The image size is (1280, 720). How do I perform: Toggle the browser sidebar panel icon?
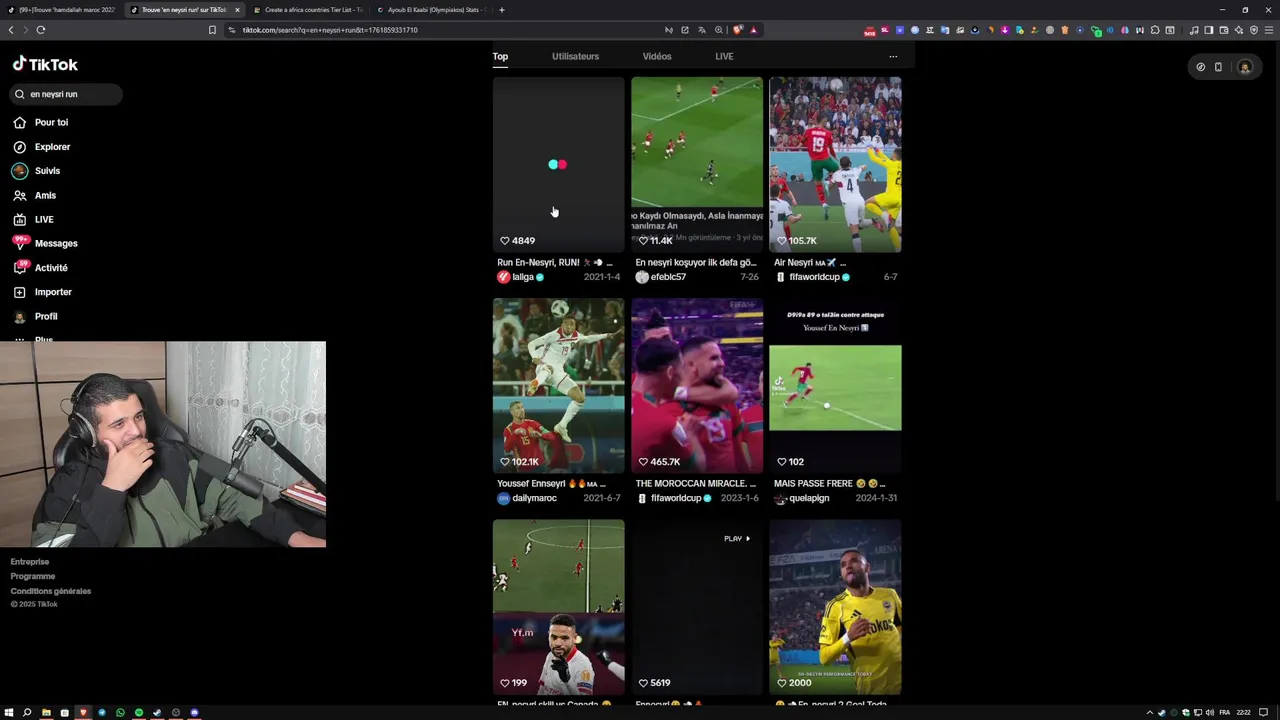pos(1208,30)
